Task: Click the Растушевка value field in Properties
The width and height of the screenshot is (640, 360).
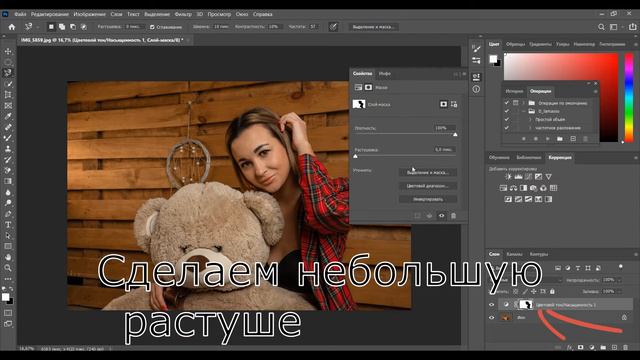Action: (444, 149)
